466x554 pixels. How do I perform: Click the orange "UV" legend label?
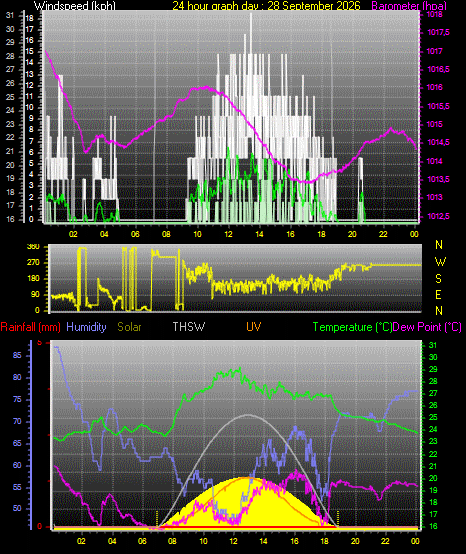pos(254,327)
